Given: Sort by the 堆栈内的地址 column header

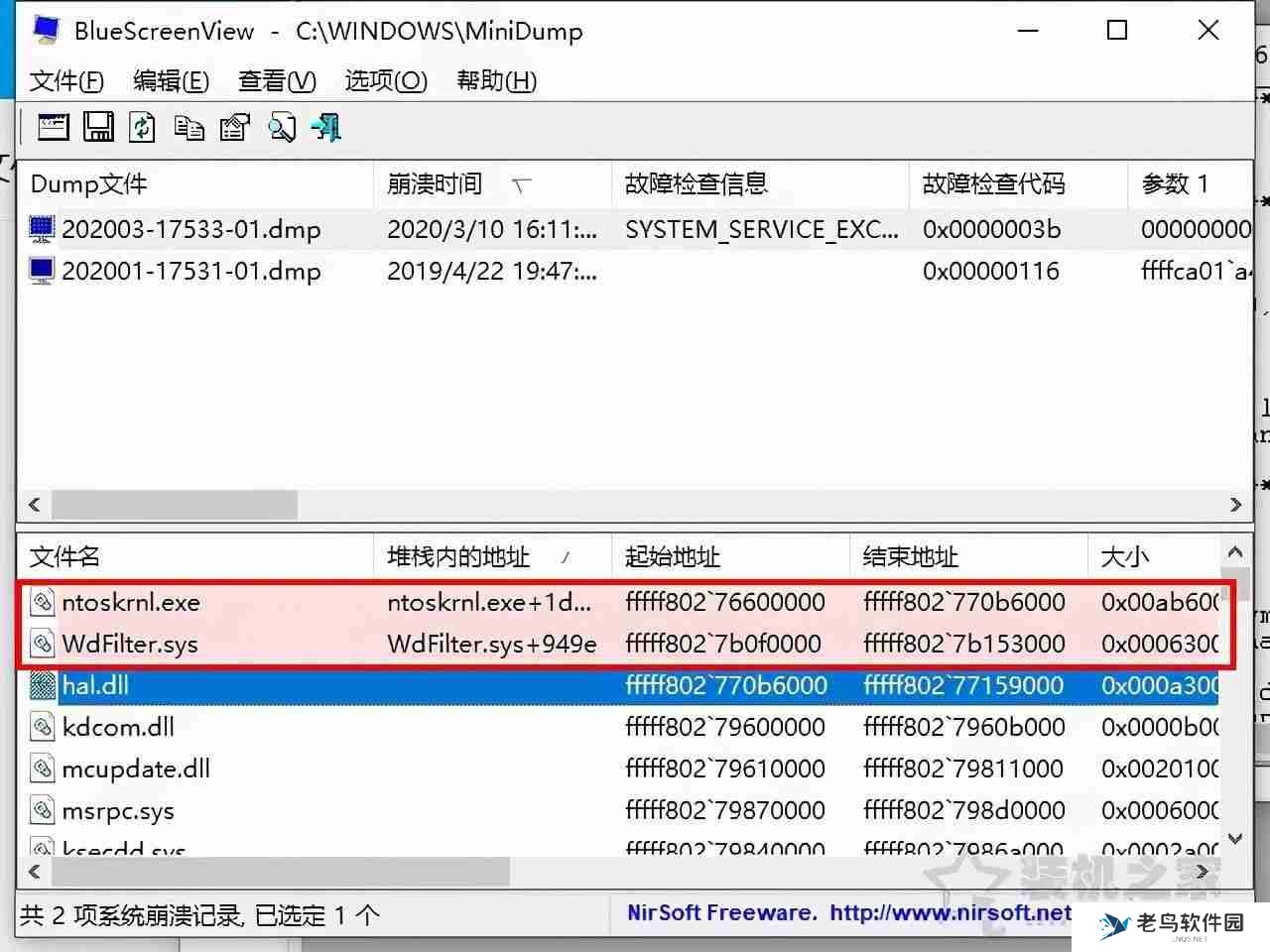Looking at the screenshot, I should point(492,556).
